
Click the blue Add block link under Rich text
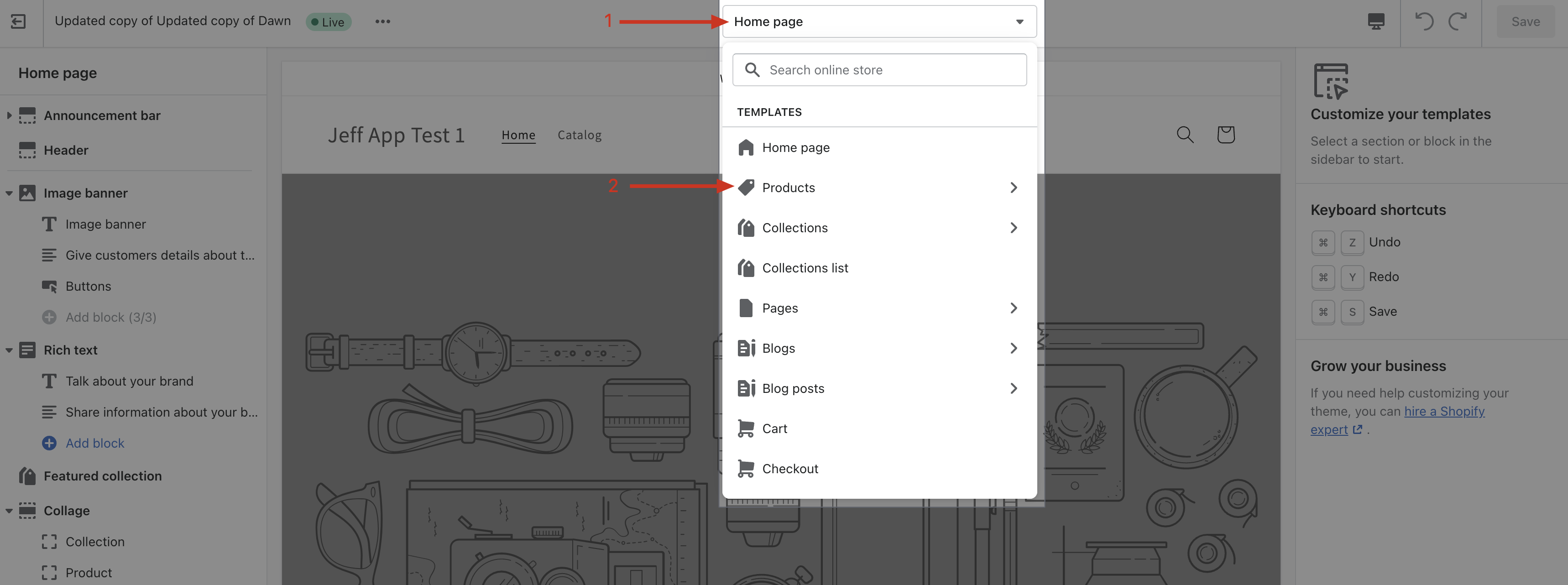[x=95, y=443]
